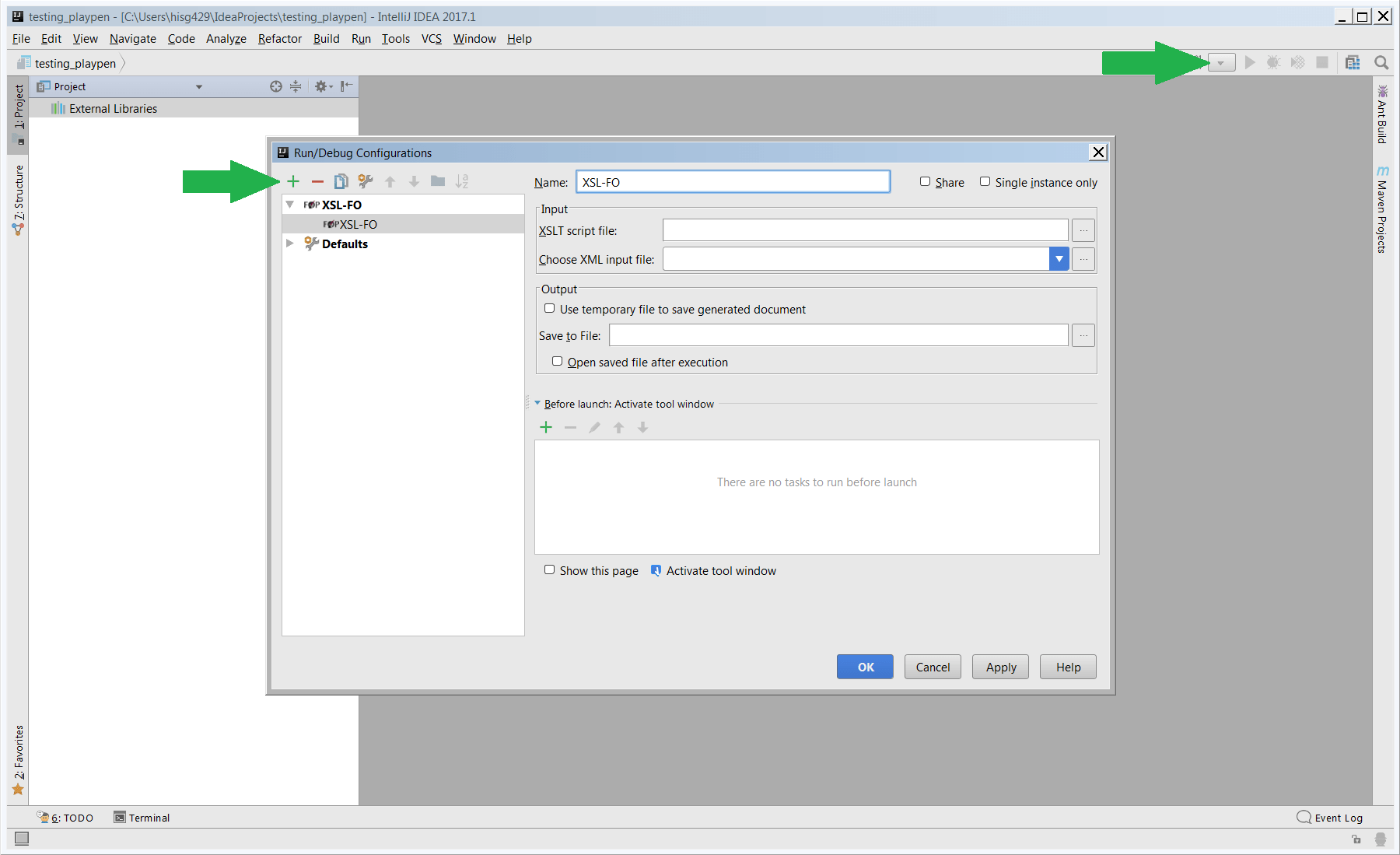Open the Project view dropdown
The image size is (1400, 855).
(x=199, y=87)
